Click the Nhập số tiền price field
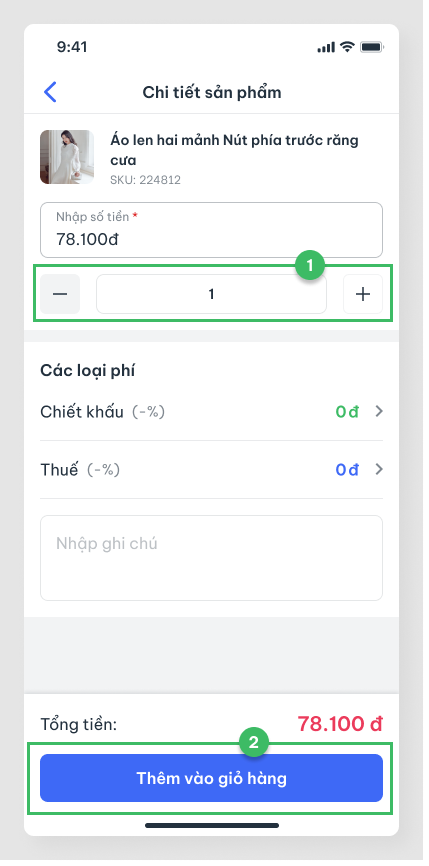Viewport: 429px width, 866px height. coord(211,230)
